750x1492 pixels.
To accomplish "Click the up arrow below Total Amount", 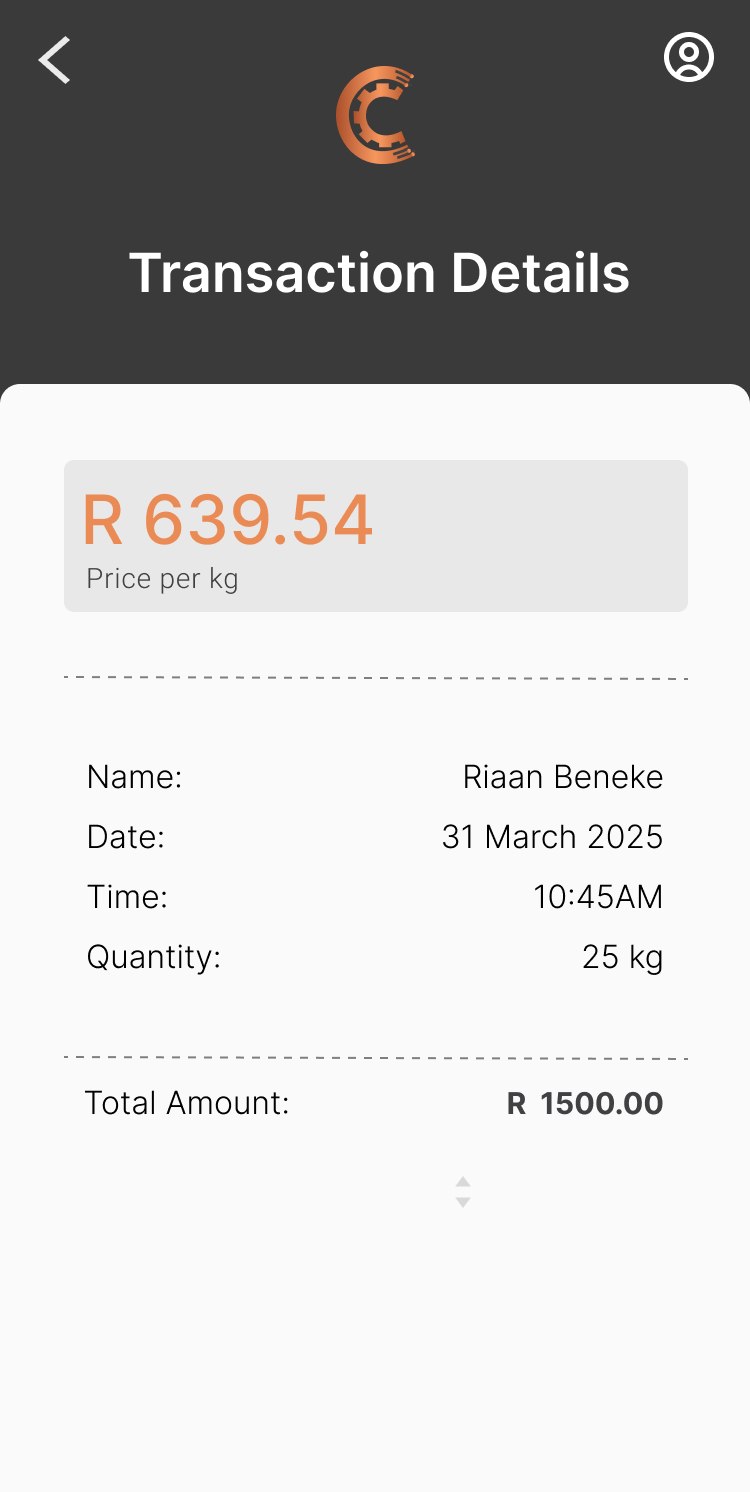I will (x=463, y=1182).
